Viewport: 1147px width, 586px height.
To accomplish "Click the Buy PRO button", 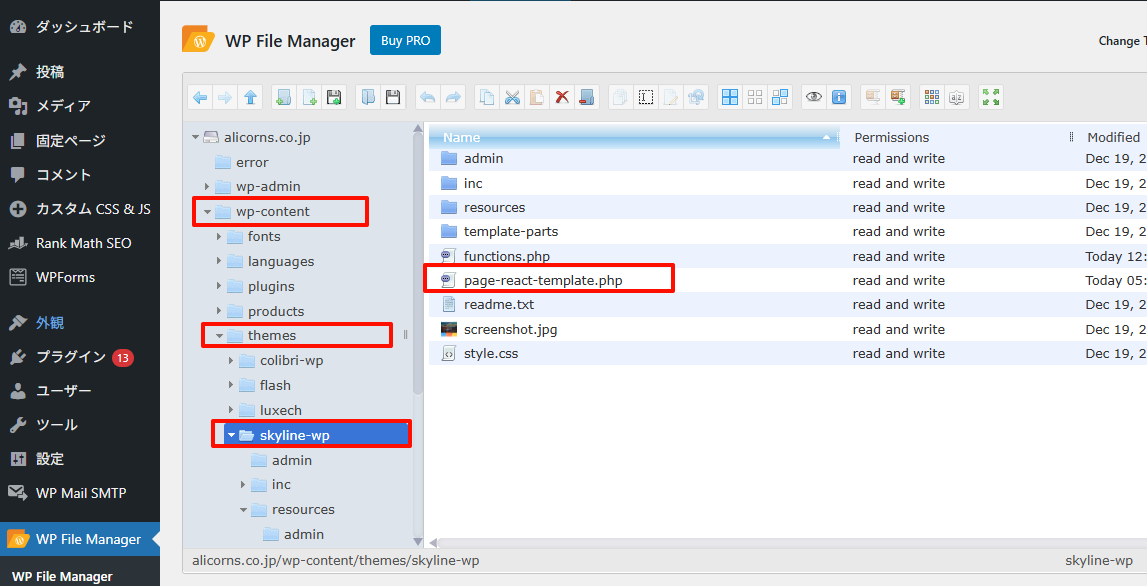I will 405,41.
